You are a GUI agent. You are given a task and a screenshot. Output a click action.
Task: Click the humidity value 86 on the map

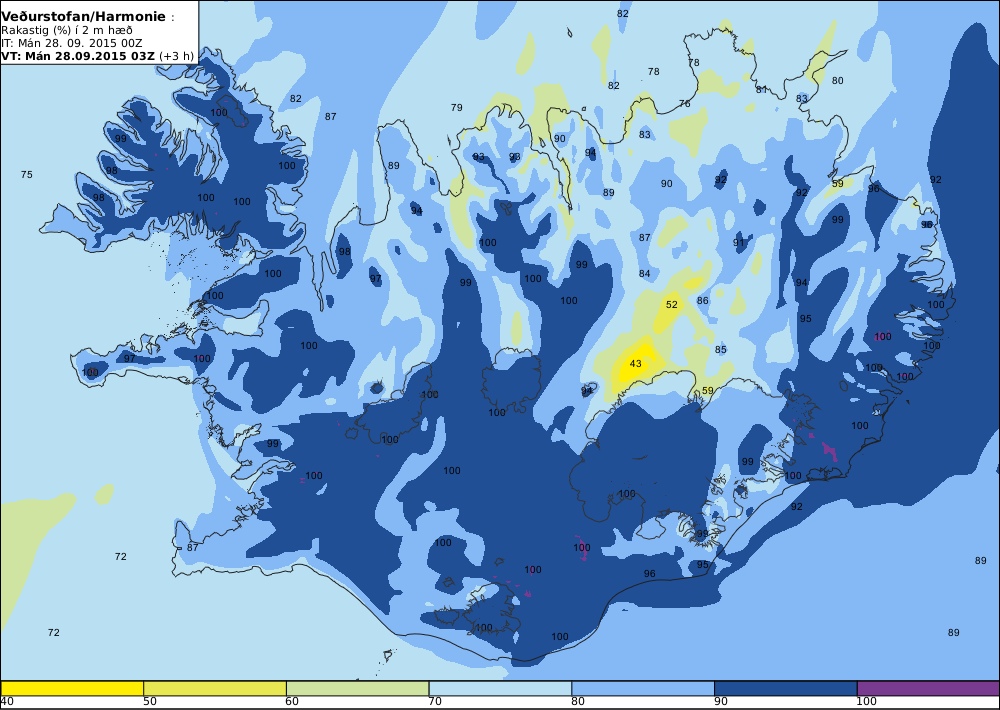click(x=703, y=300)
